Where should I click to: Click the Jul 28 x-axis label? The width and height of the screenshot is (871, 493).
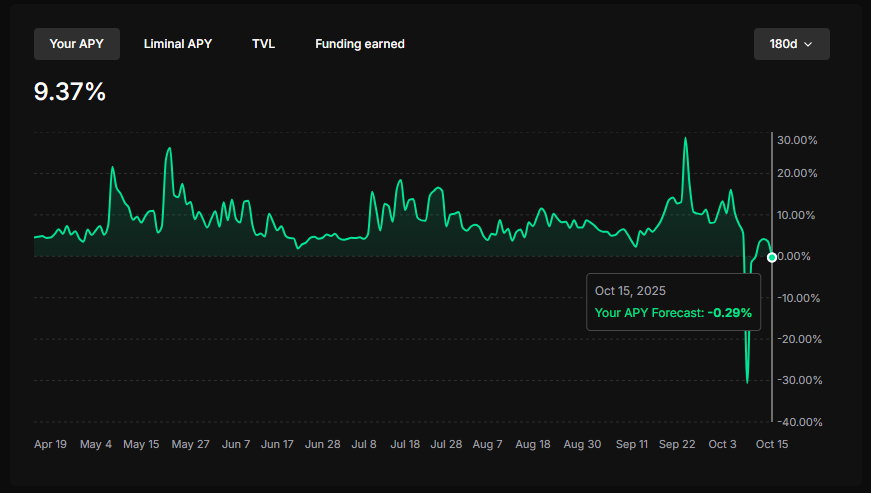(446, 444)
